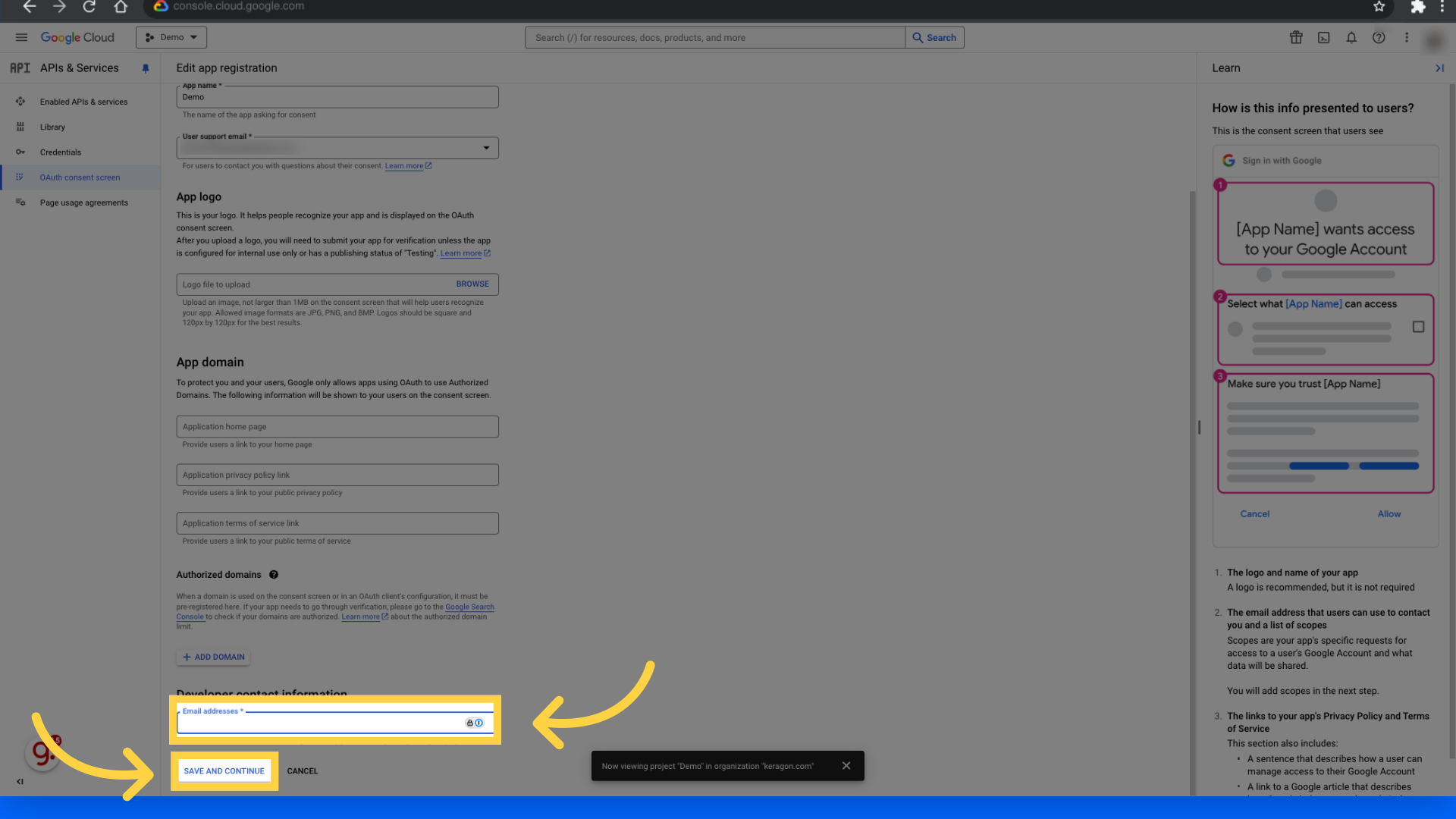
Task: Click the CANCEL button
Action: (x=303, y=771)
